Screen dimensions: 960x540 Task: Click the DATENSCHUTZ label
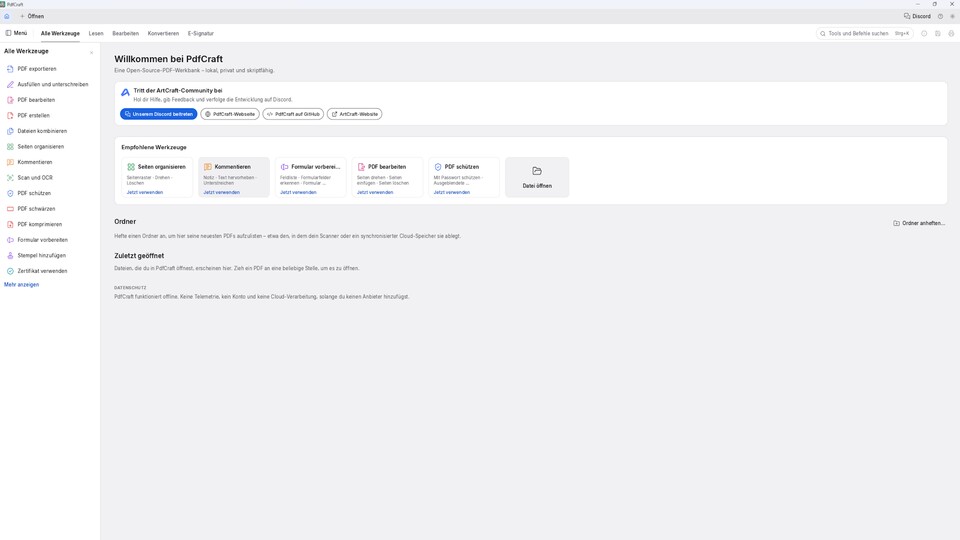[130, 288]
